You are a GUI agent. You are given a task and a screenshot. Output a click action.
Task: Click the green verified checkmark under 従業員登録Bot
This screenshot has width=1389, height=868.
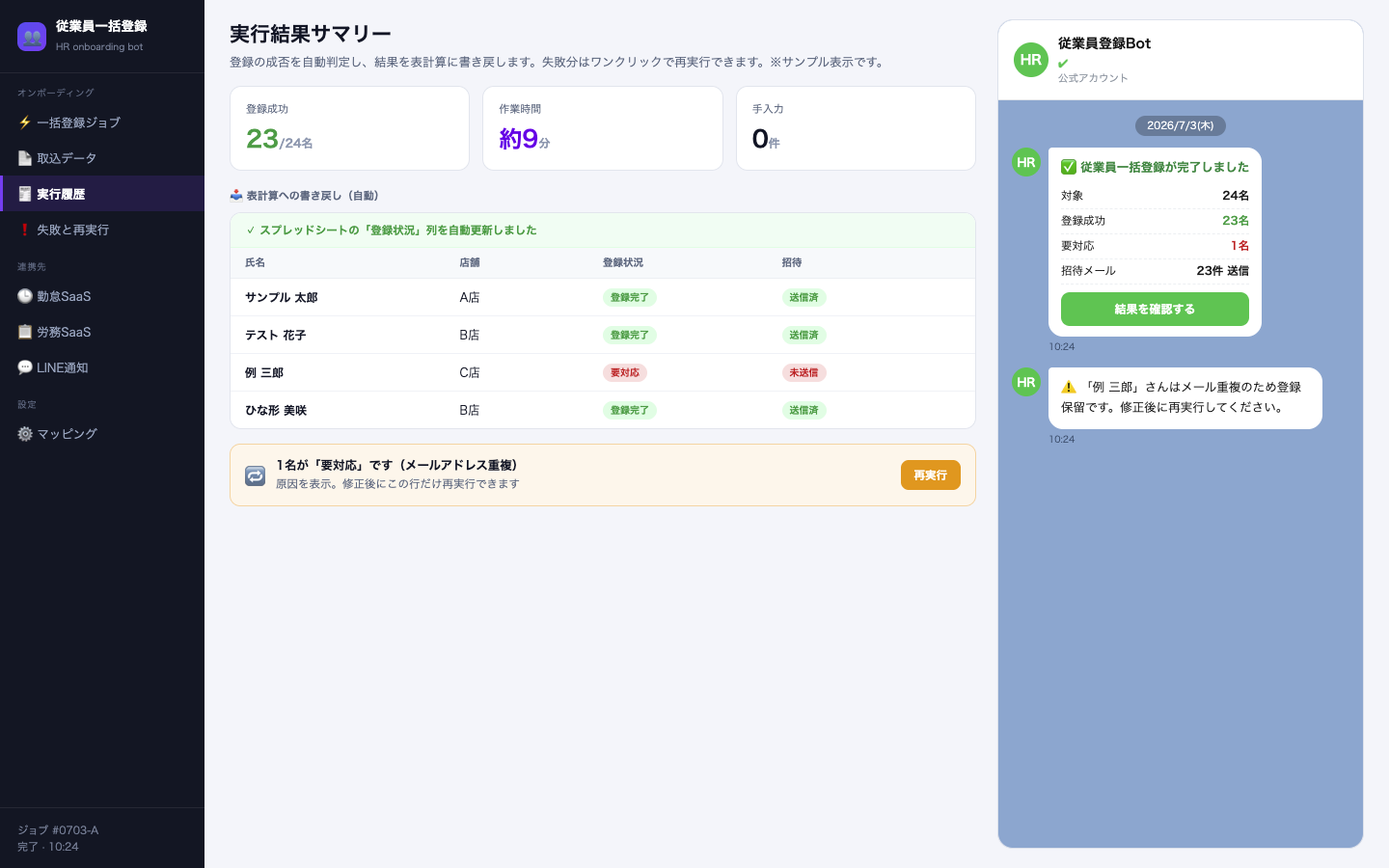click(1063, 64)
